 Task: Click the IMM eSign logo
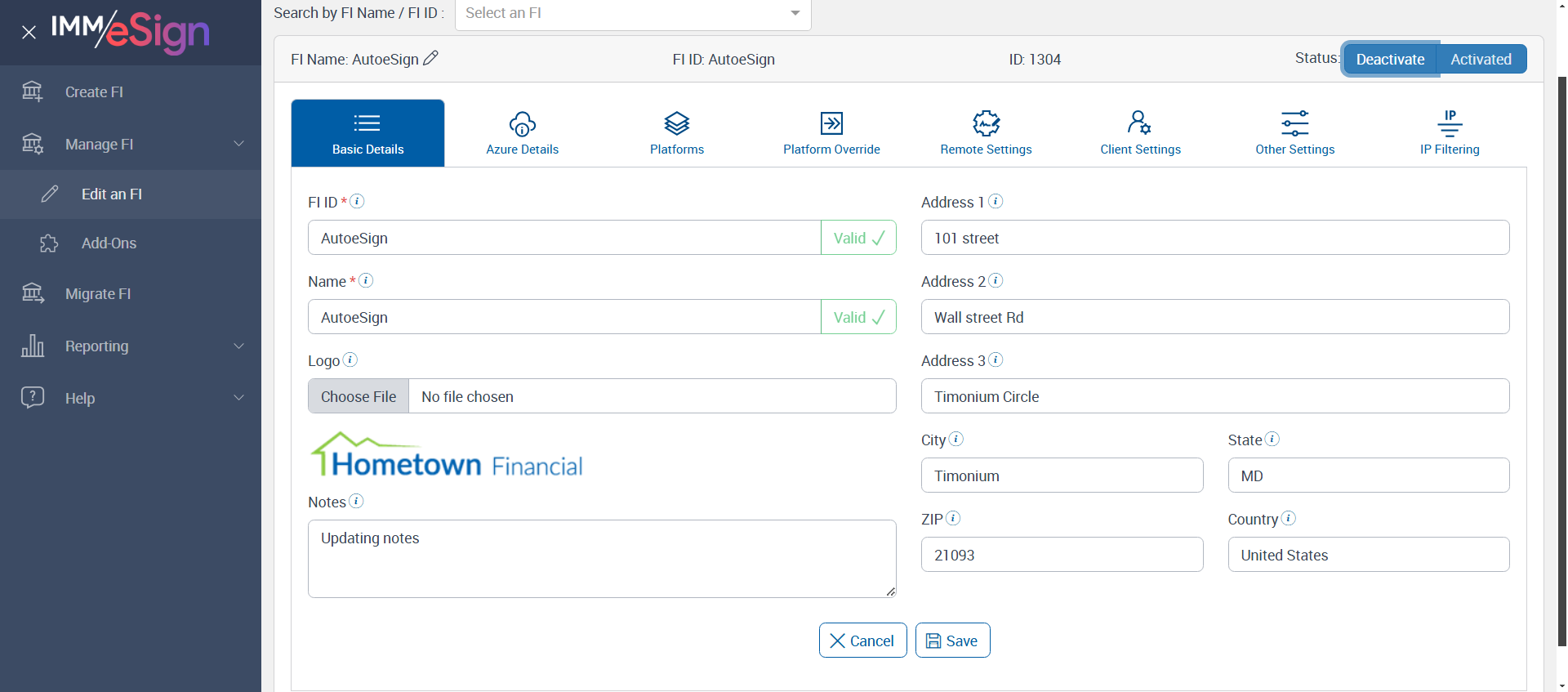point(131,32)
